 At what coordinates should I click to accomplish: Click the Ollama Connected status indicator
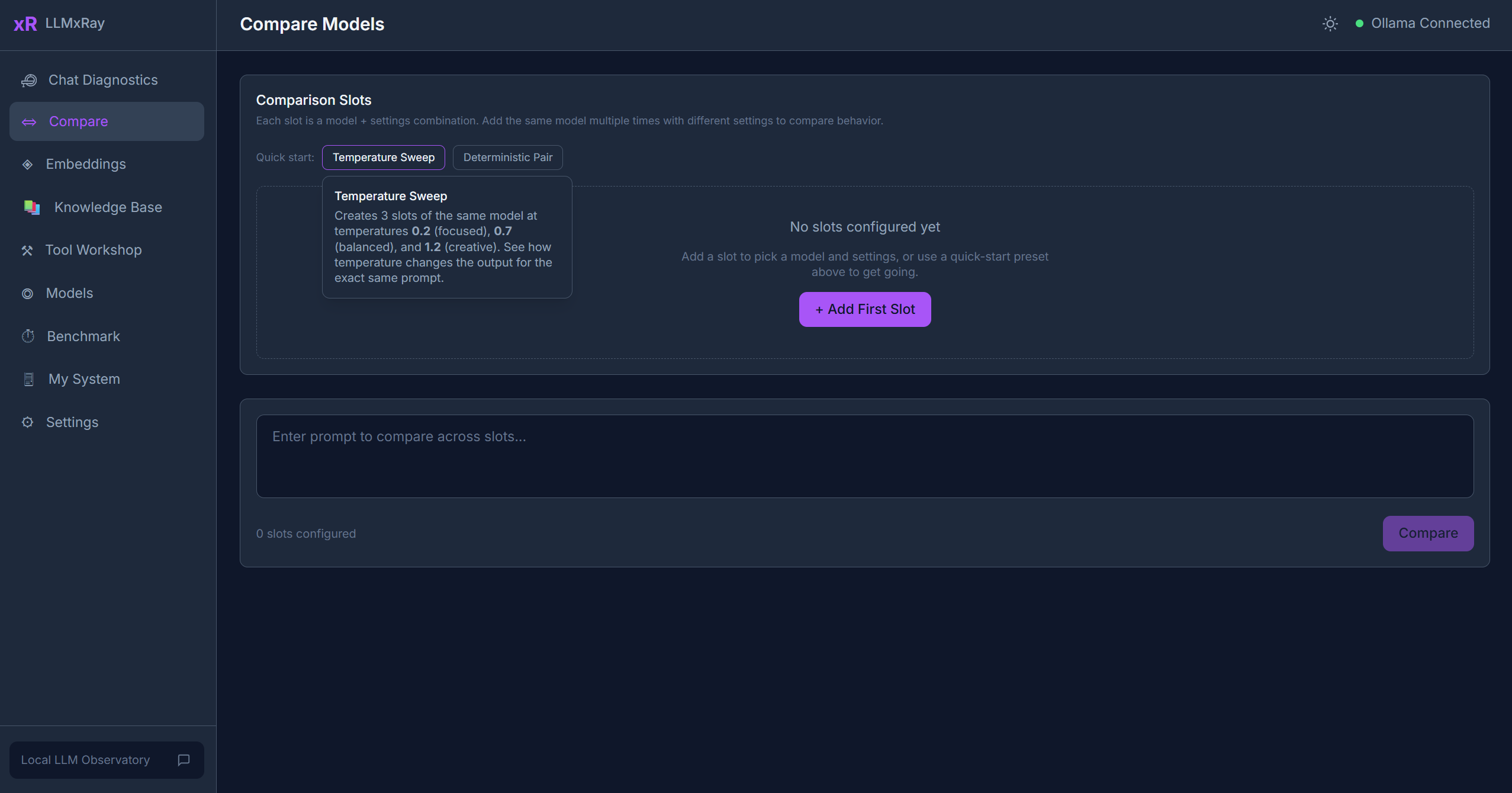click(1423, 24)
